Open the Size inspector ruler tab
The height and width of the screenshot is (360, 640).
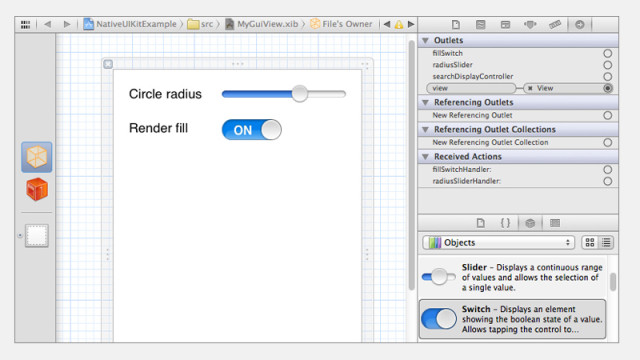(x=555, y=25)
